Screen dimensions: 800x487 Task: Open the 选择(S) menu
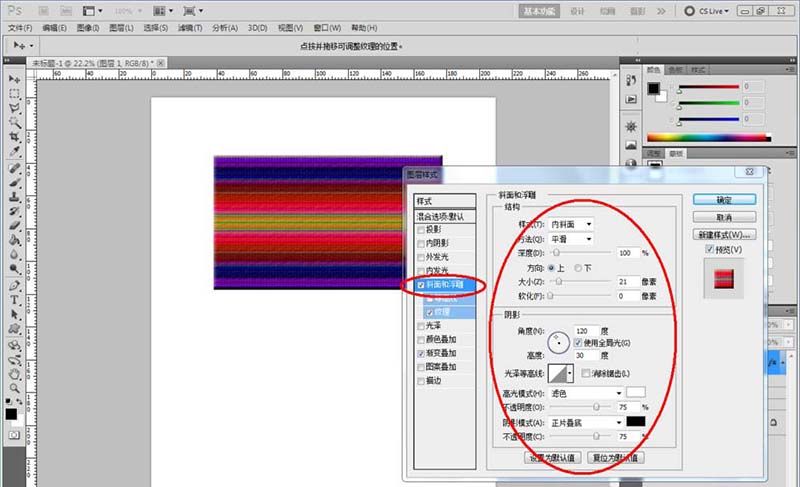coord(156,28)
